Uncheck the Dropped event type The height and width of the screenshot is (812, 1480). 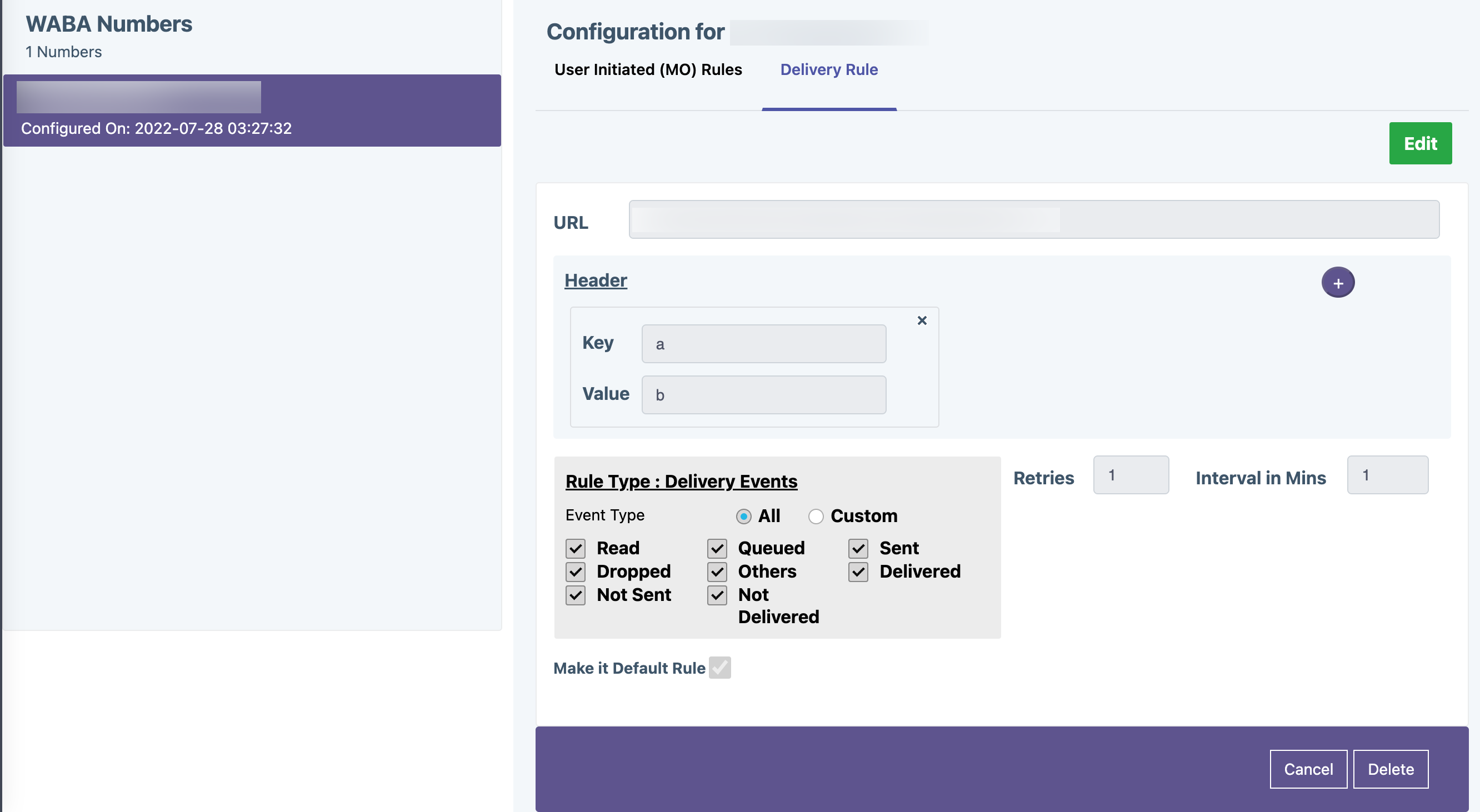575,572
